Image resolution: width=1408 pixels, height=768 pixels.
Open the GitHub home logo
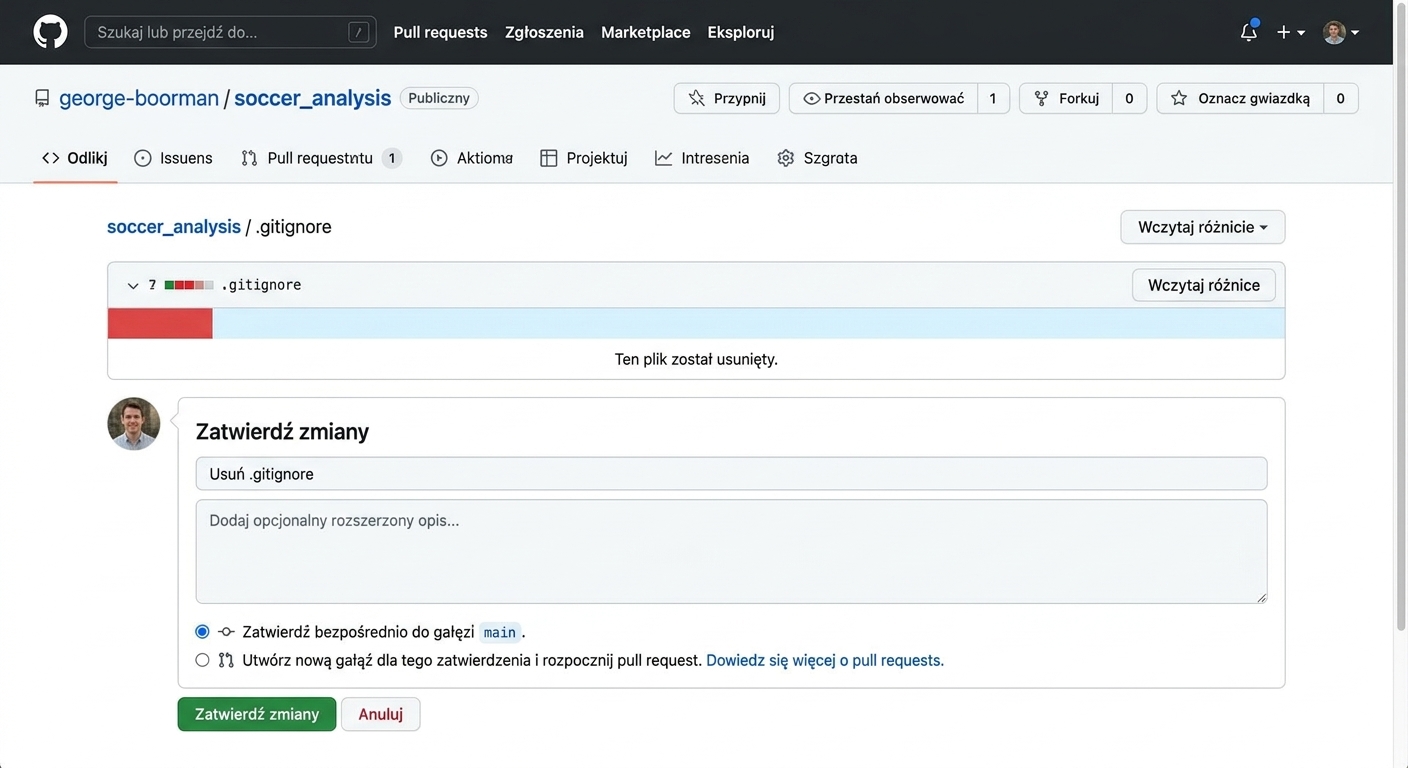[x=50, y=32]
